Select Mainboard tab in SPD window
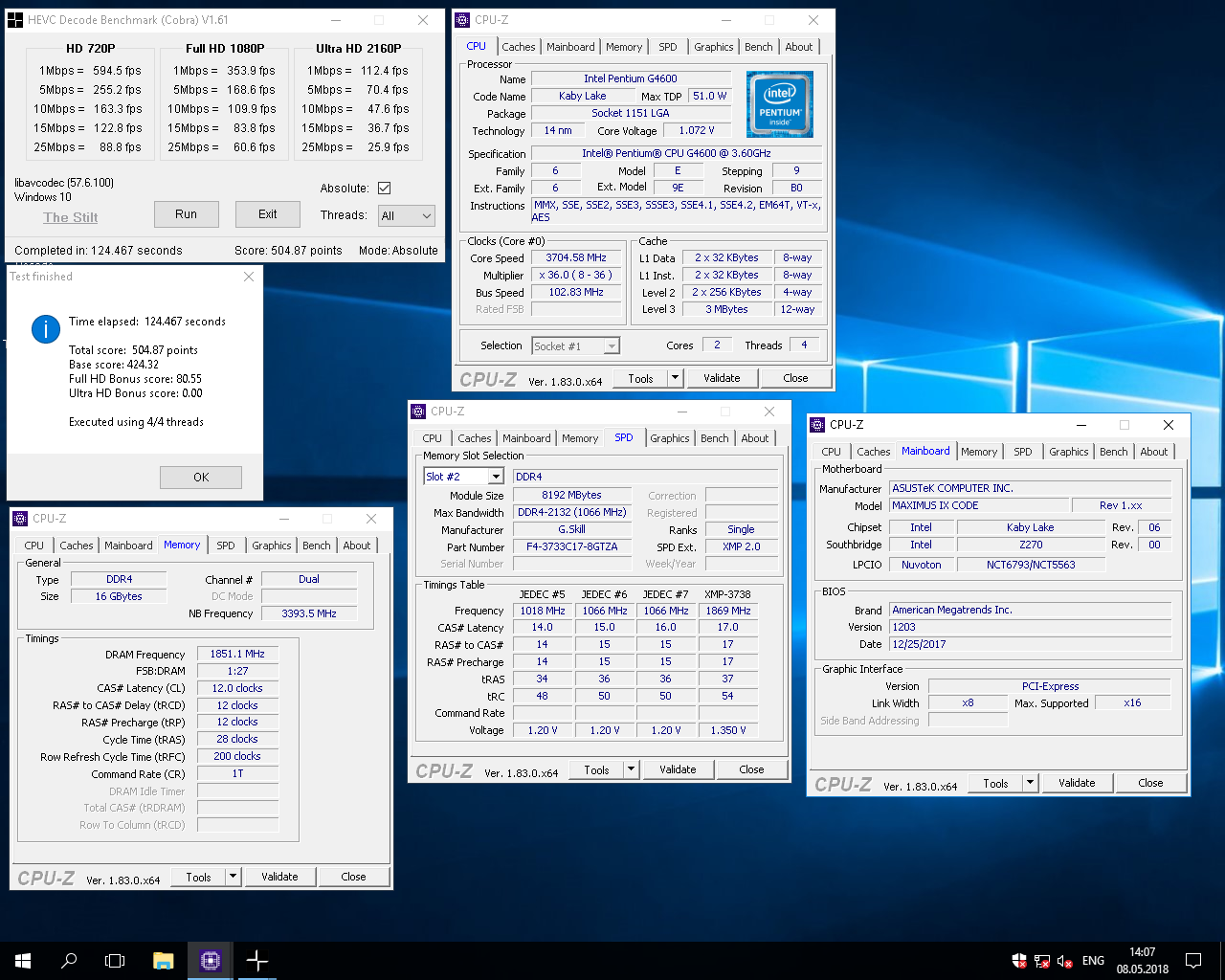This screenshot has width=1225, height=980. click(526, 438)
